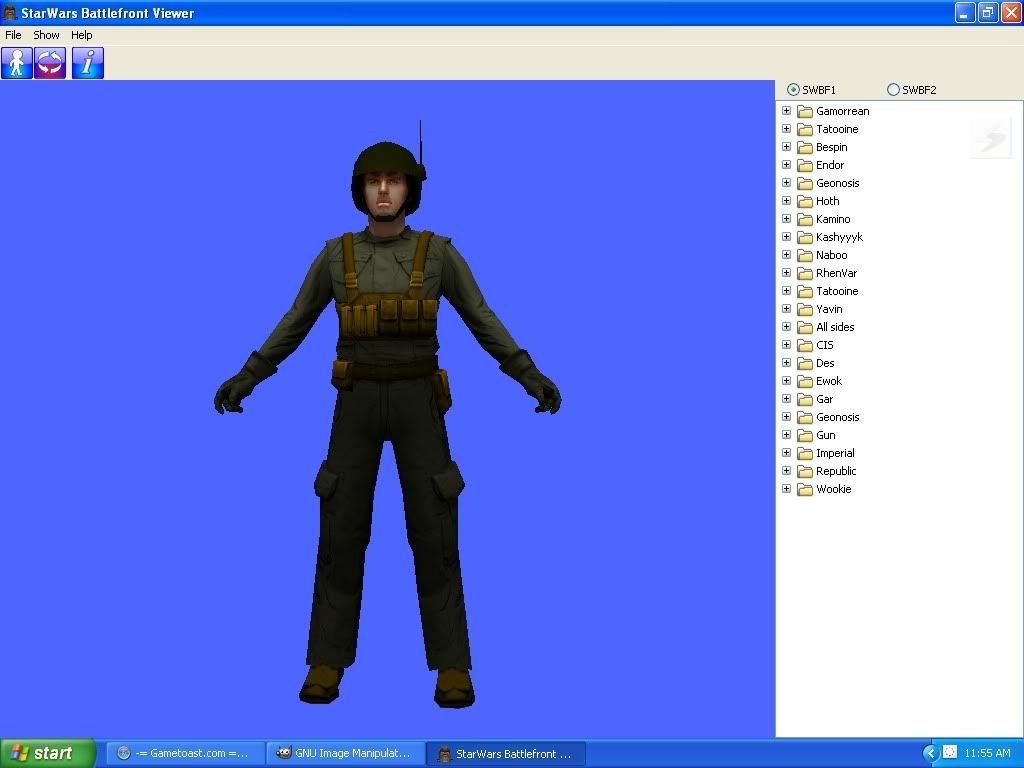Open the File menu
This screenshot has height=768, width=1024.
[x=13, y=35]
